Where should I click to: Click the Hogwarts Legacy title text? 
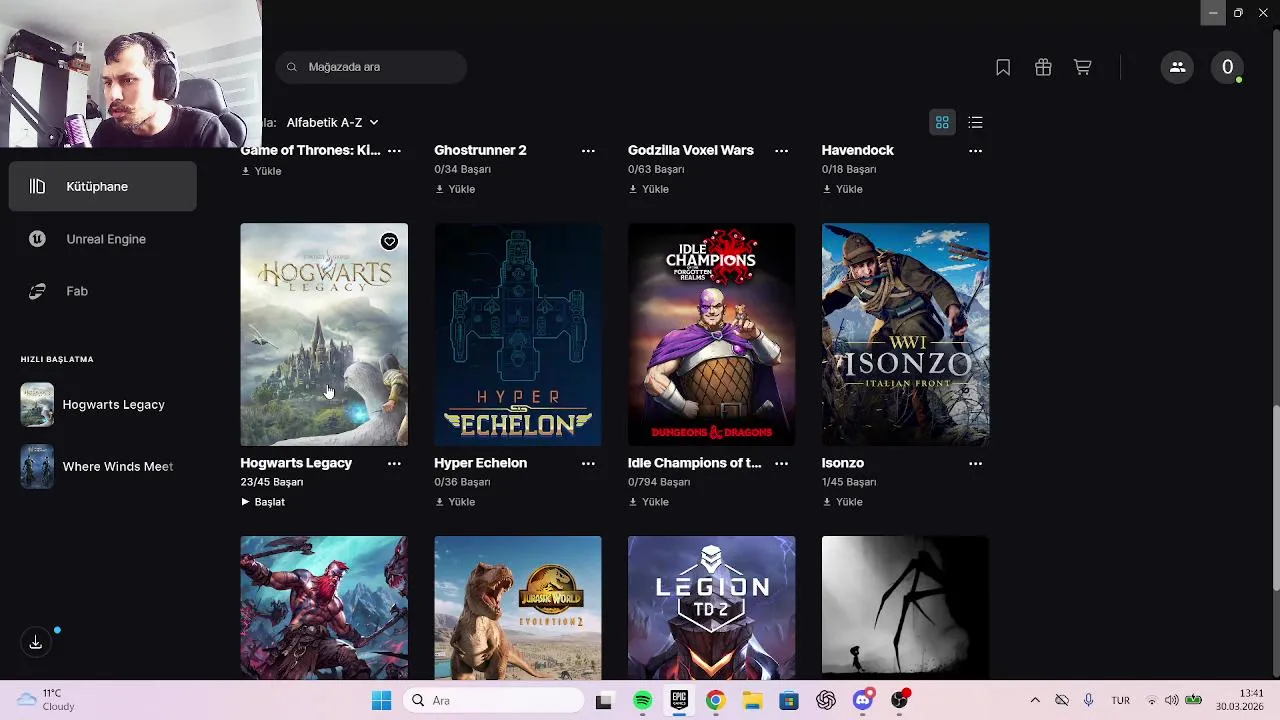[x=296, y=463]
